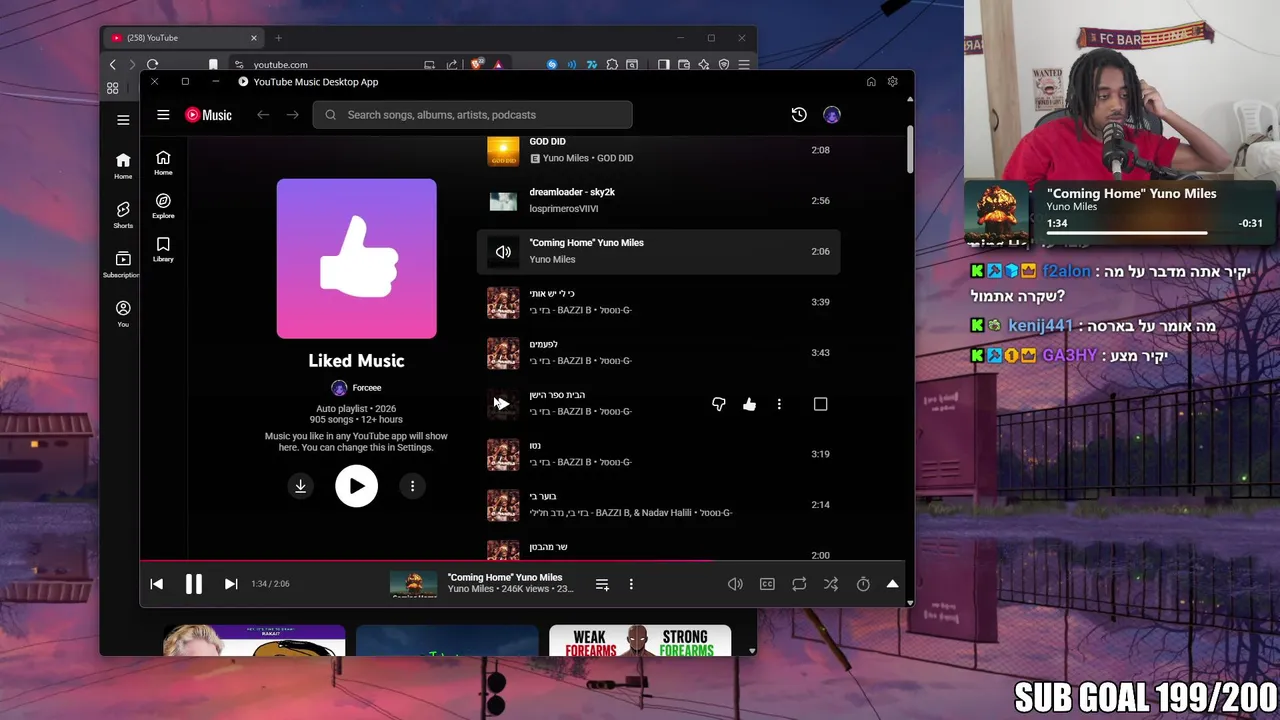The image size is (1280, 720).
Task: Expand the now playing player page
Action: [892, 584]
